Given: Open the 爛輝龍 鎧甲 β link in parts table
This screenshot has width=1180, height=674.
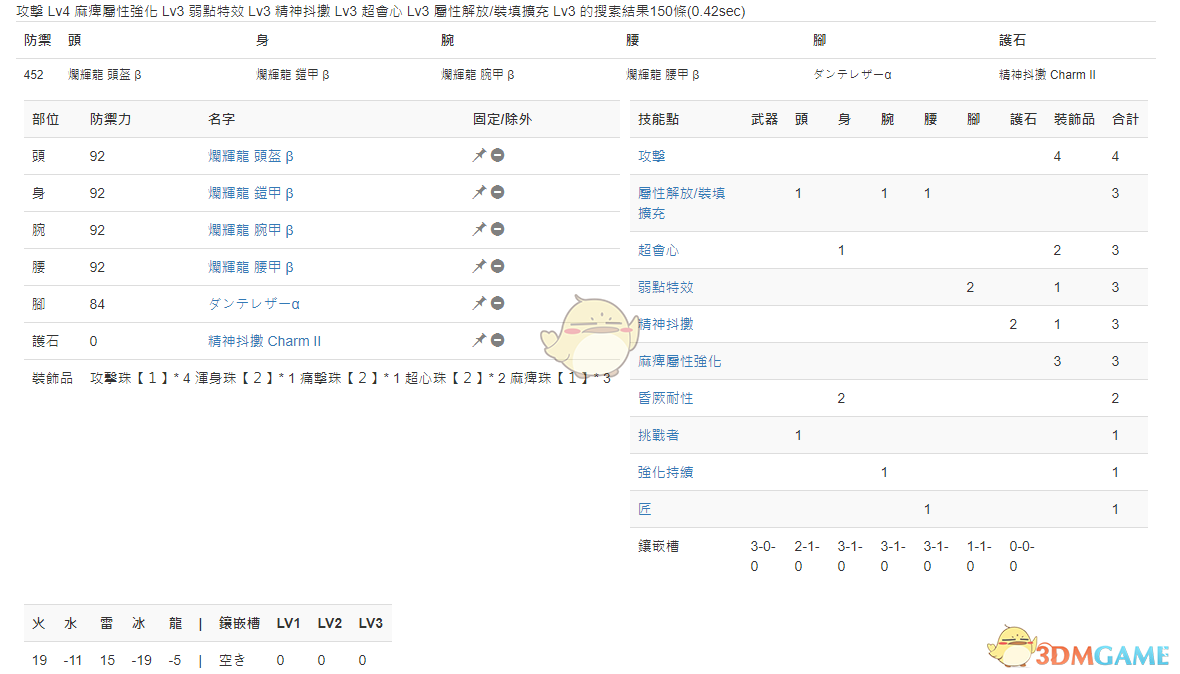Looking at the screenshot, I should coord(251,193).
